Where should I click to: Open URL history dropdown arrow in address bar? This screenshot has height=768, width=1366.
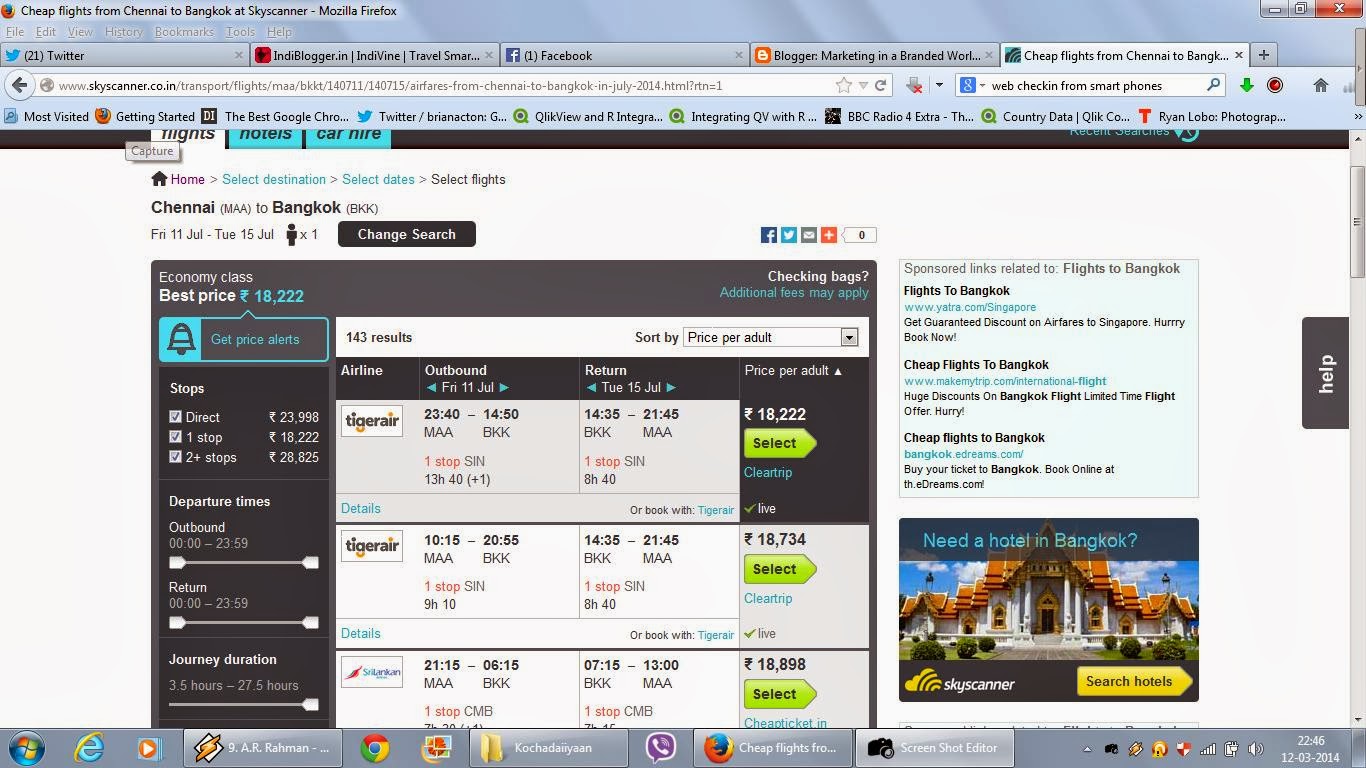tap(863, 85)
